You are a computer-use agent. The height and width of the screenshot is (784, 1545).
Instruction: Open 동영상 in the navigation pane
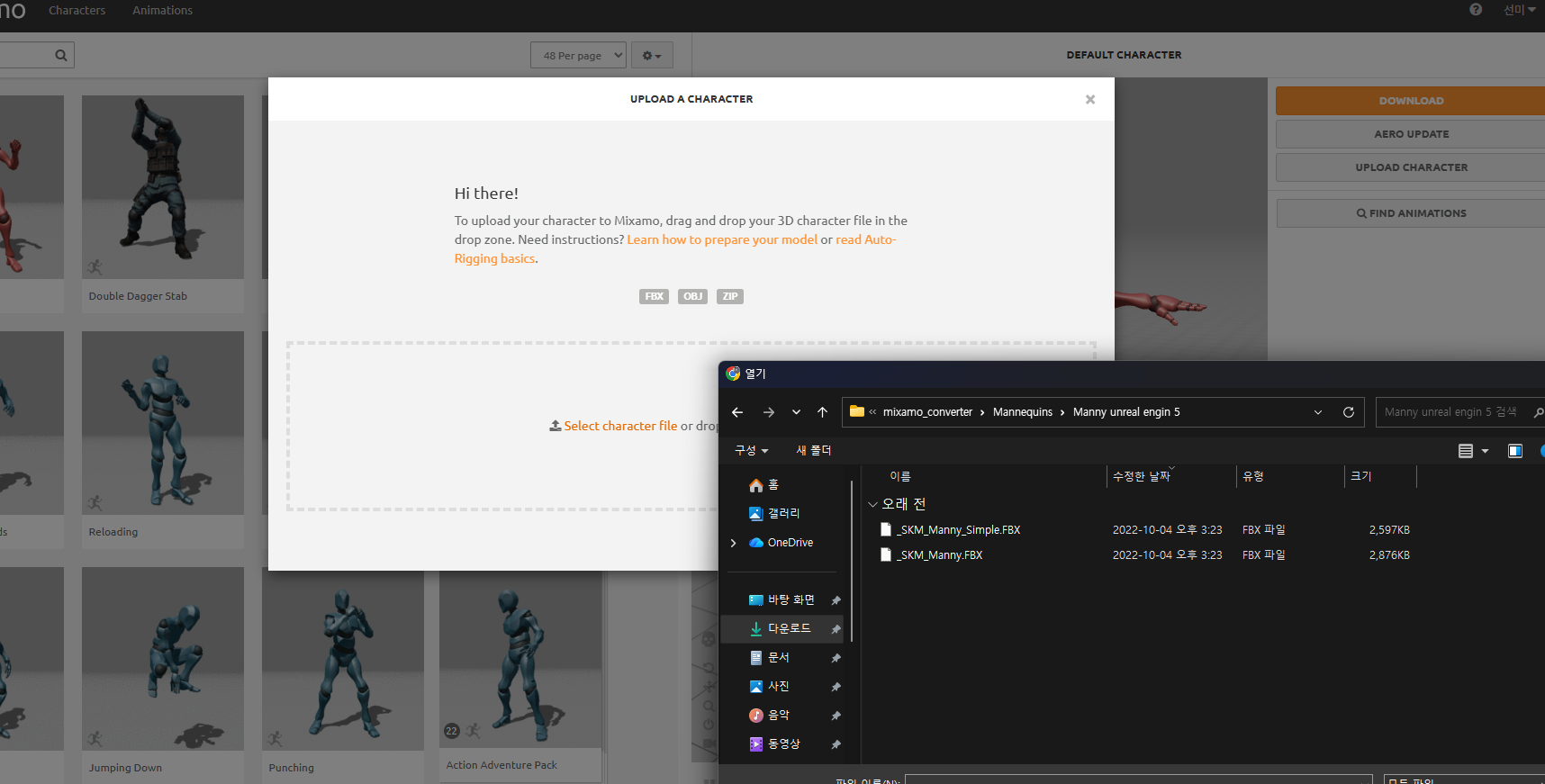pyautogui.click(x=774, y=744)
